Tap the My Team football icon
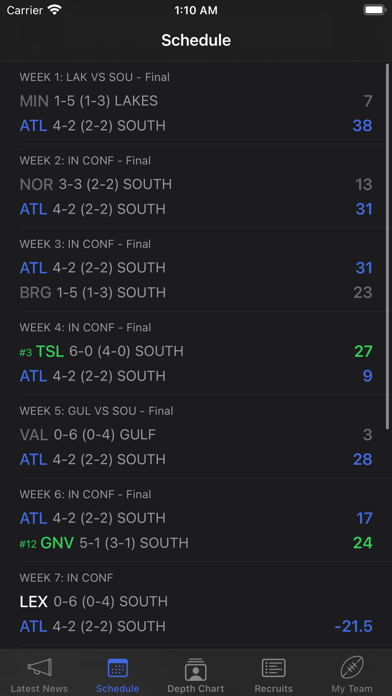Screen dimensions: 392x696 [x=352, y=667]
